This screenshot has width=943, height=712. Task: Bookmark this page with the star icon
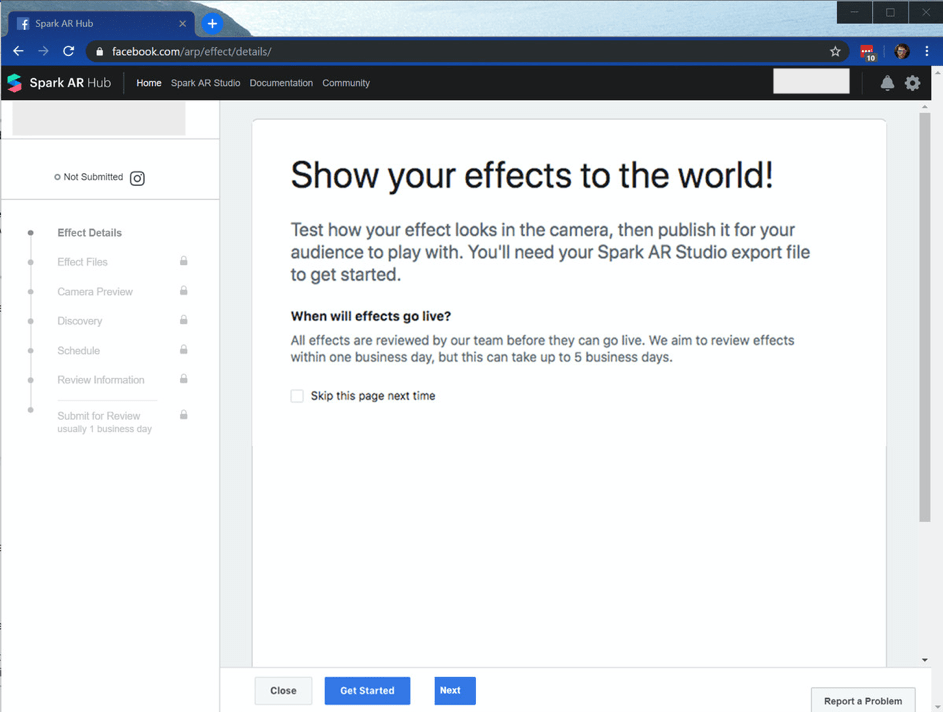[x=835, y=52]
